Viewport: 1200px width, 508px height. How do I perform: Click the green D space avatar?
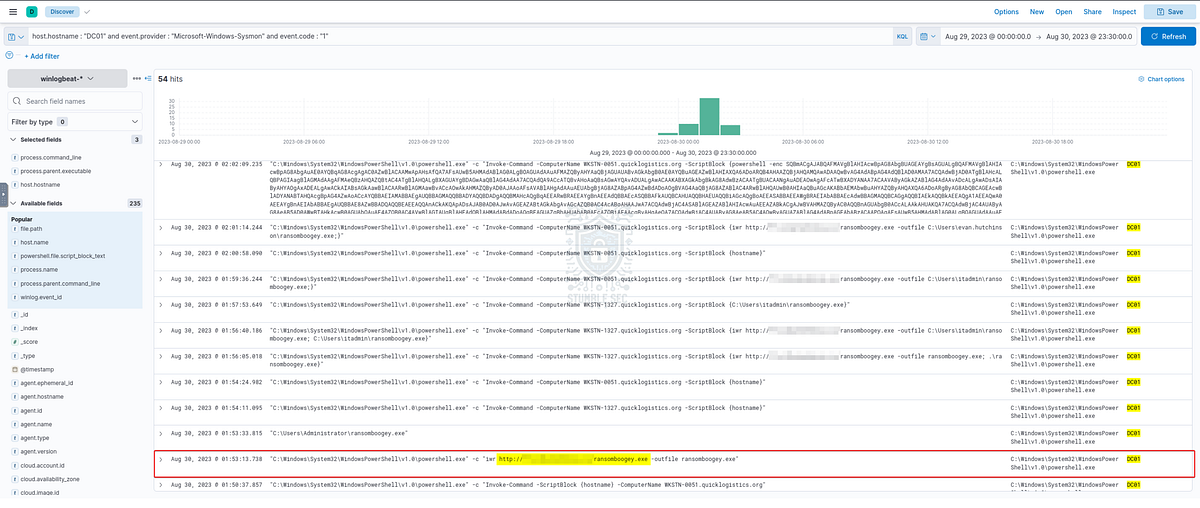point(32,12)
